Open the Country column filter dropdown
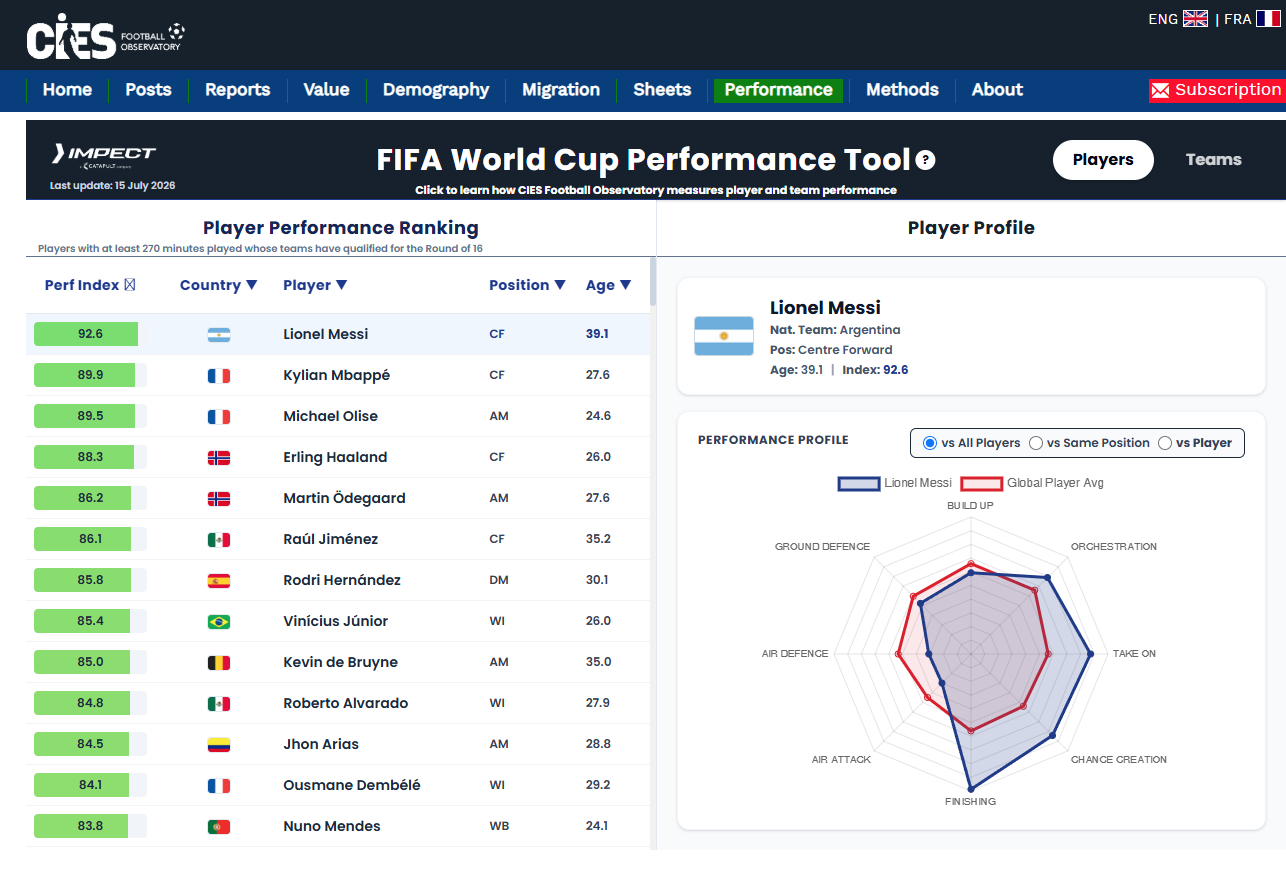 [252, 285]
